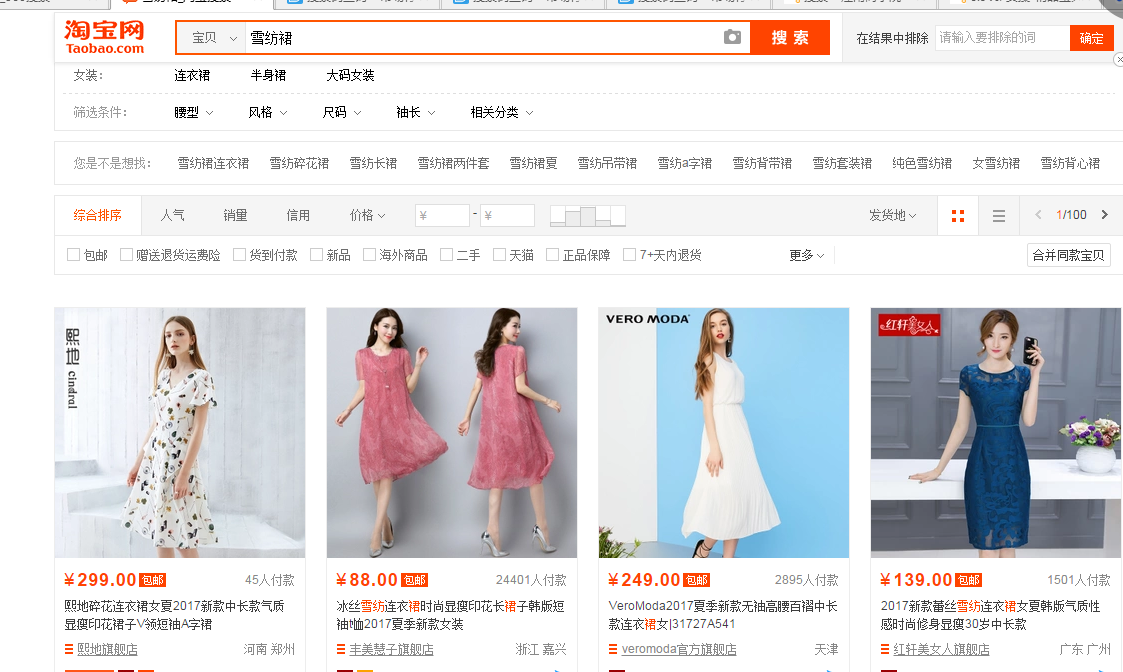Sort results by 销量
Image resolution: width=1123 pixels, height=672 pixels.
pyautogui.click(x=235, y=216)
